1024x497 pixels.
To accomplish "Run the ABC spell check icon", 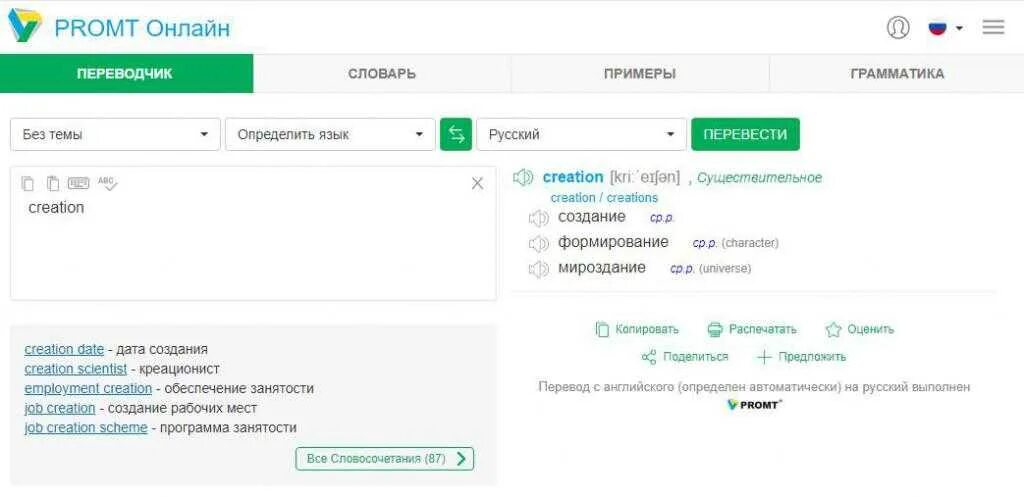I will 108,184.
